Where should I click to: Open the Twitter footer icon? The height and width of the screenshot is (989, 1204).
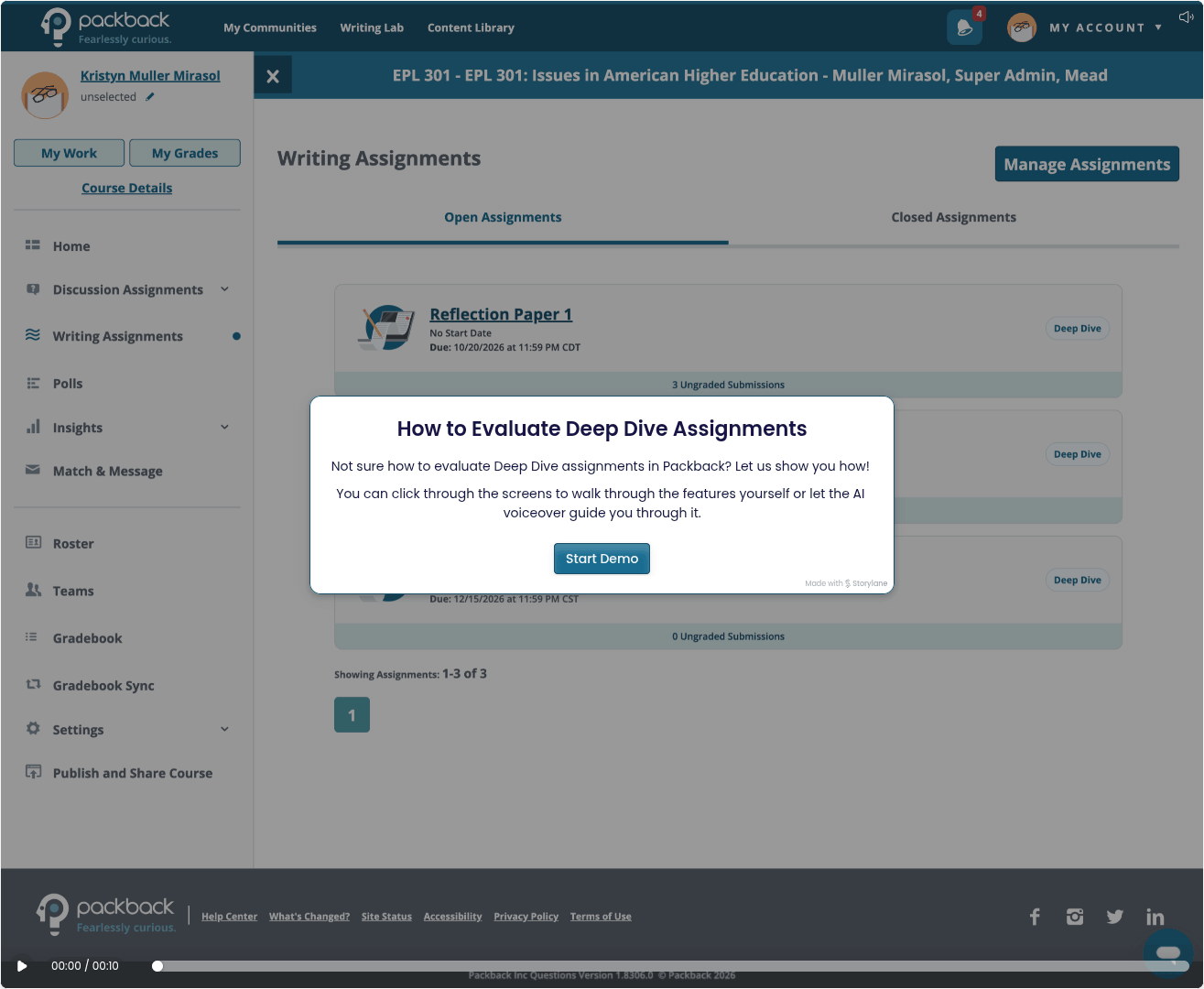coord(1114,917)
